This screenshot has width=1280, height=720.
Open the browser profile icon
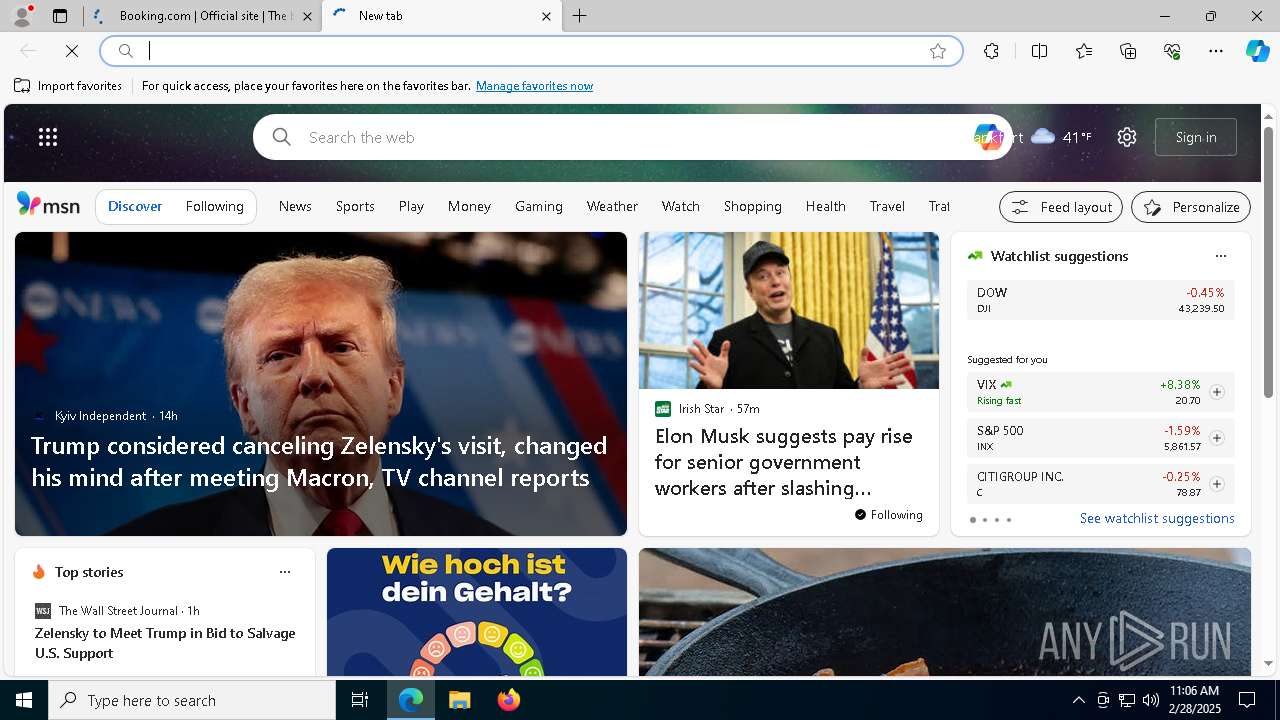[21, 16]
